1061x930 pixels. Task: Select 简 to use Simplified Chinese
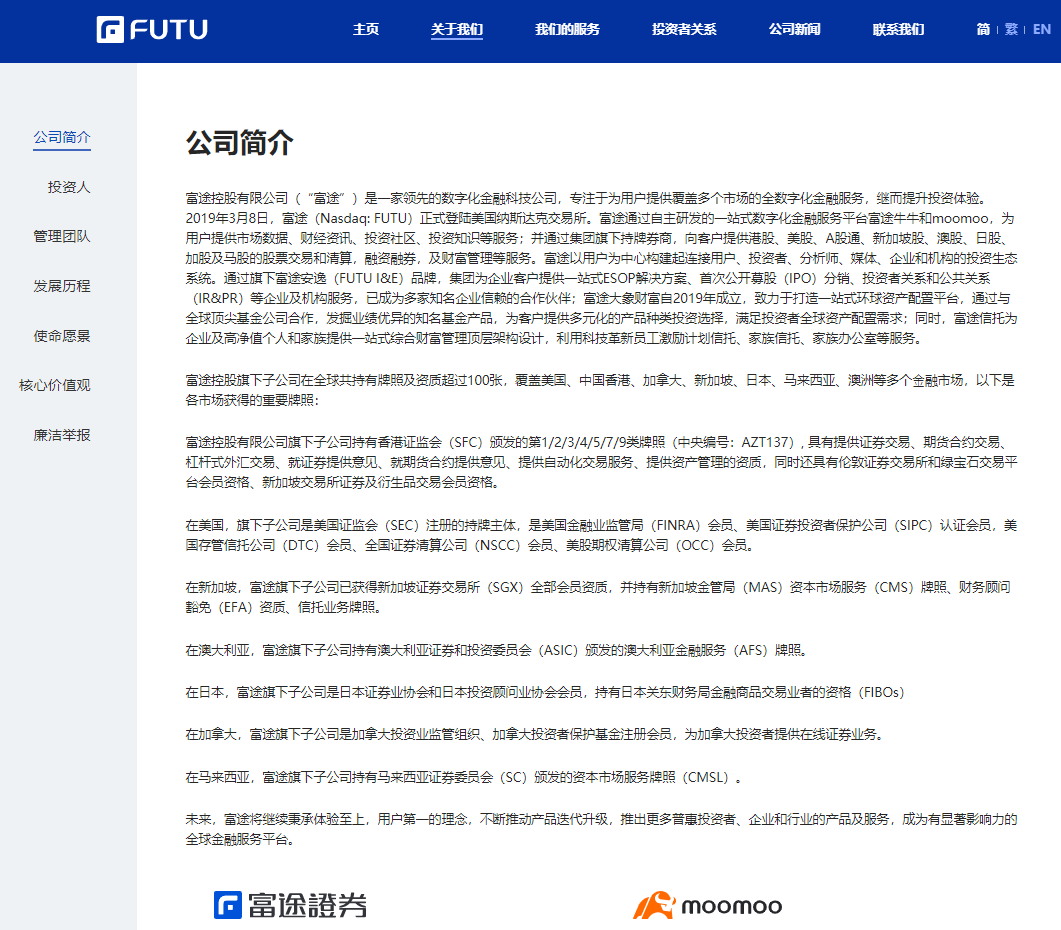984,30
